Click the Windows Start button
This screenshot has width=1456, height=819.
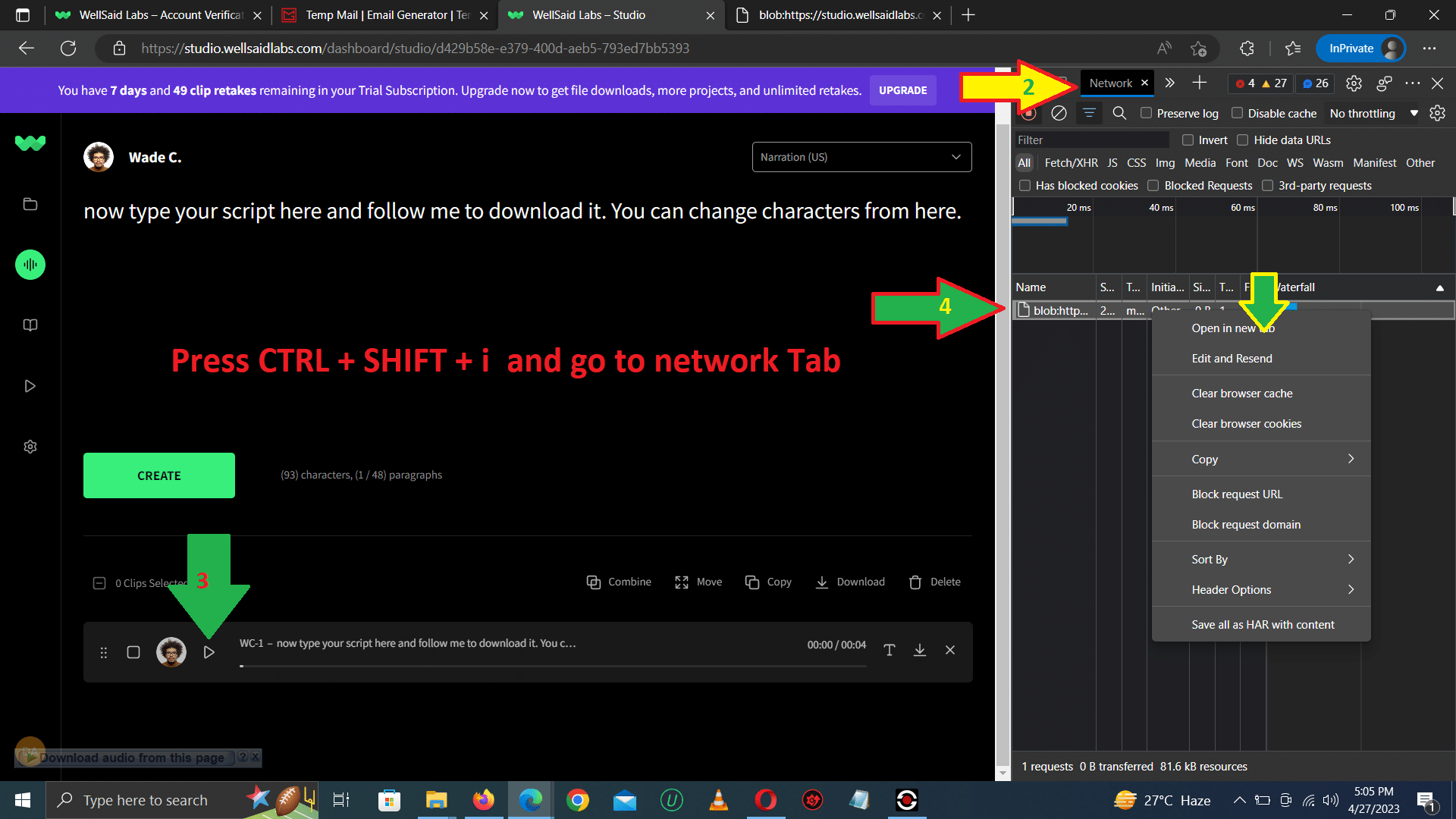point(23,800)
